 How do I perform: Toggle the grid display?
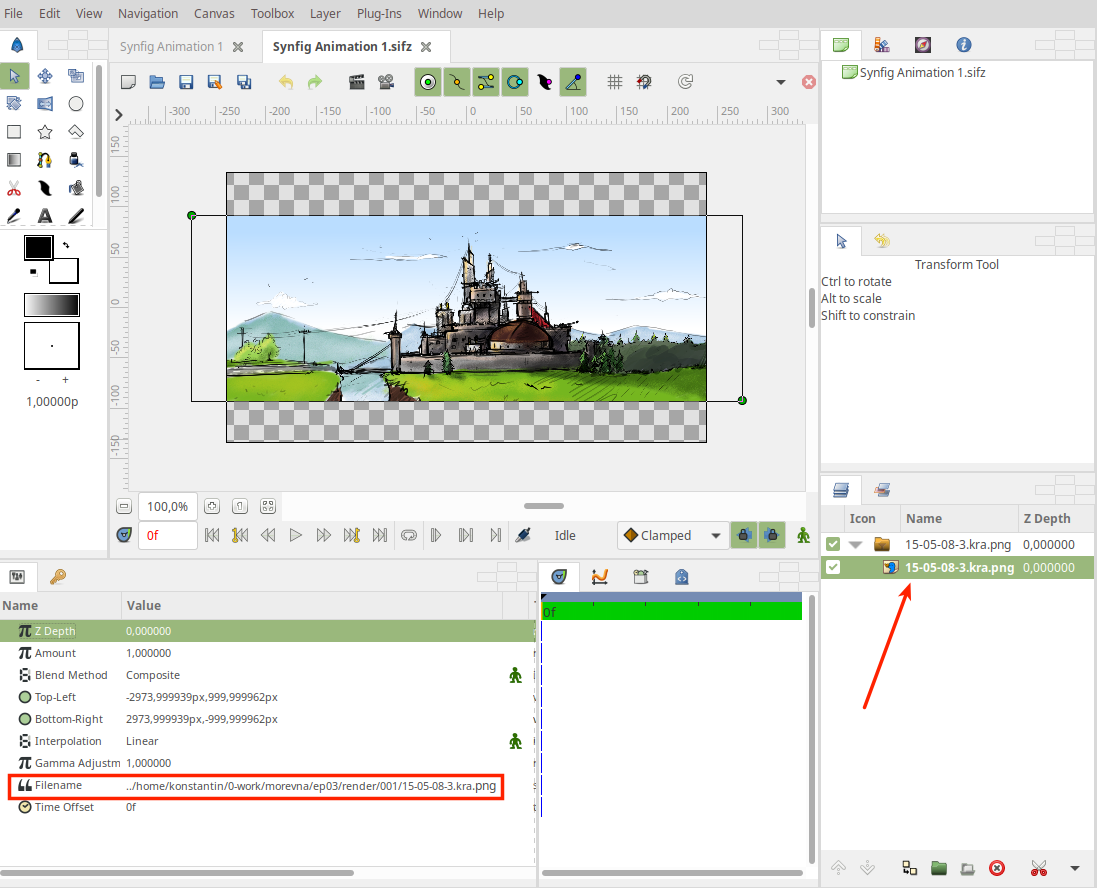[614, 82]
